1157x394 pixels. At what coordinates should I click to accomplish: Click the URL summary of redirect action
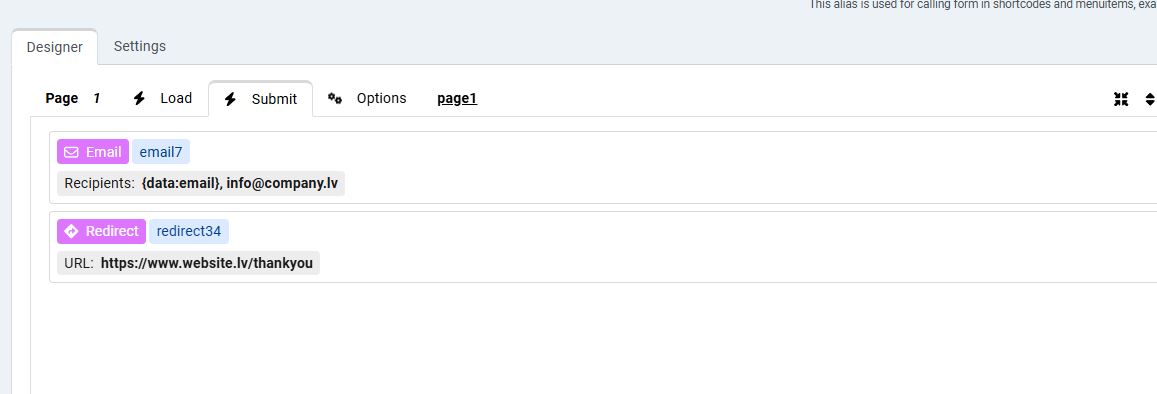click(x=188, y=263)
